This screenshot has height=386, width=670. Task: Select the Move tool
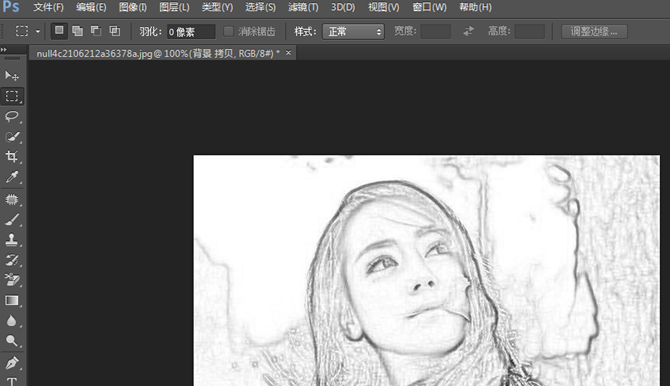tap(12, 76)
